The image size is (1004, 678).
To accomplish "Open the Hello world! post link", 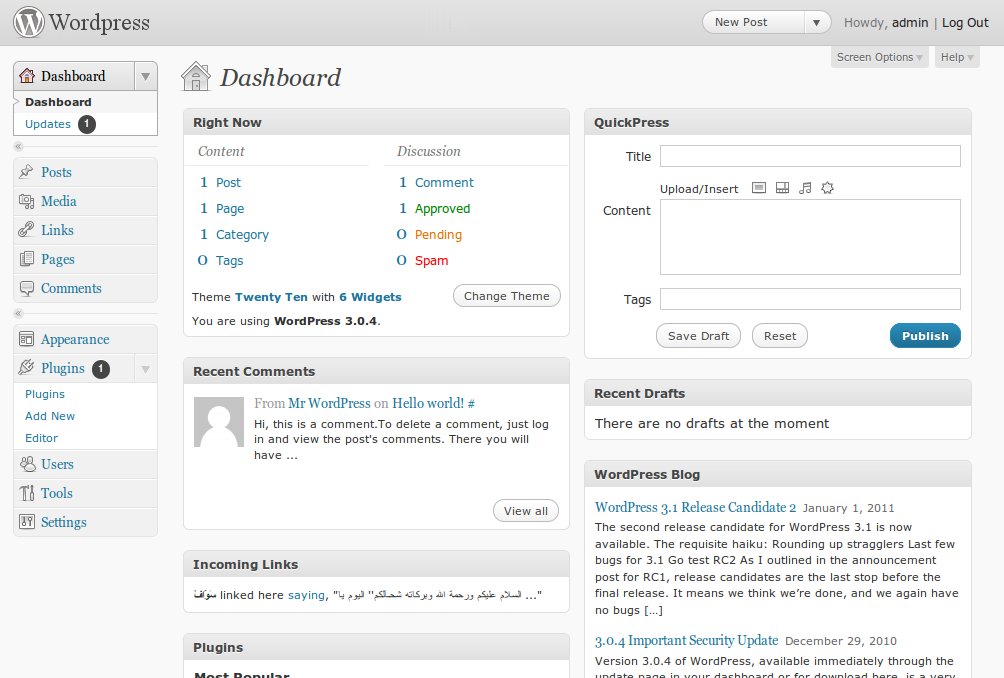I will tap(428, 403).
